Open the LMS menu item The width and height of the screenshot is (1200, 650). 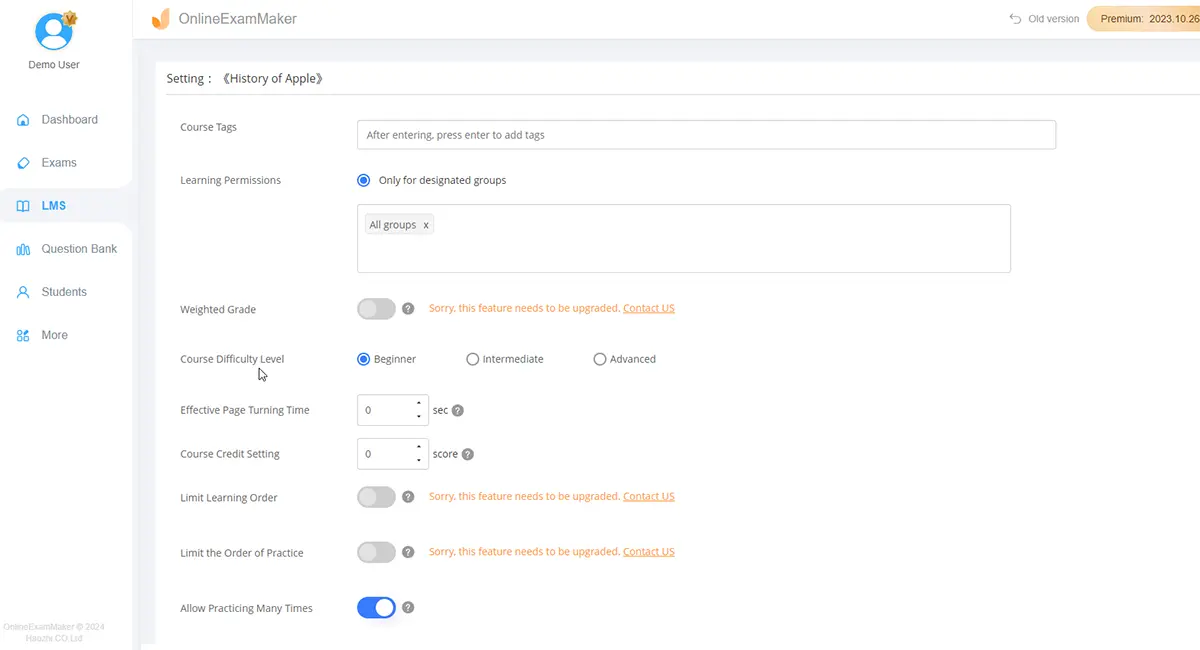[54, 206]
